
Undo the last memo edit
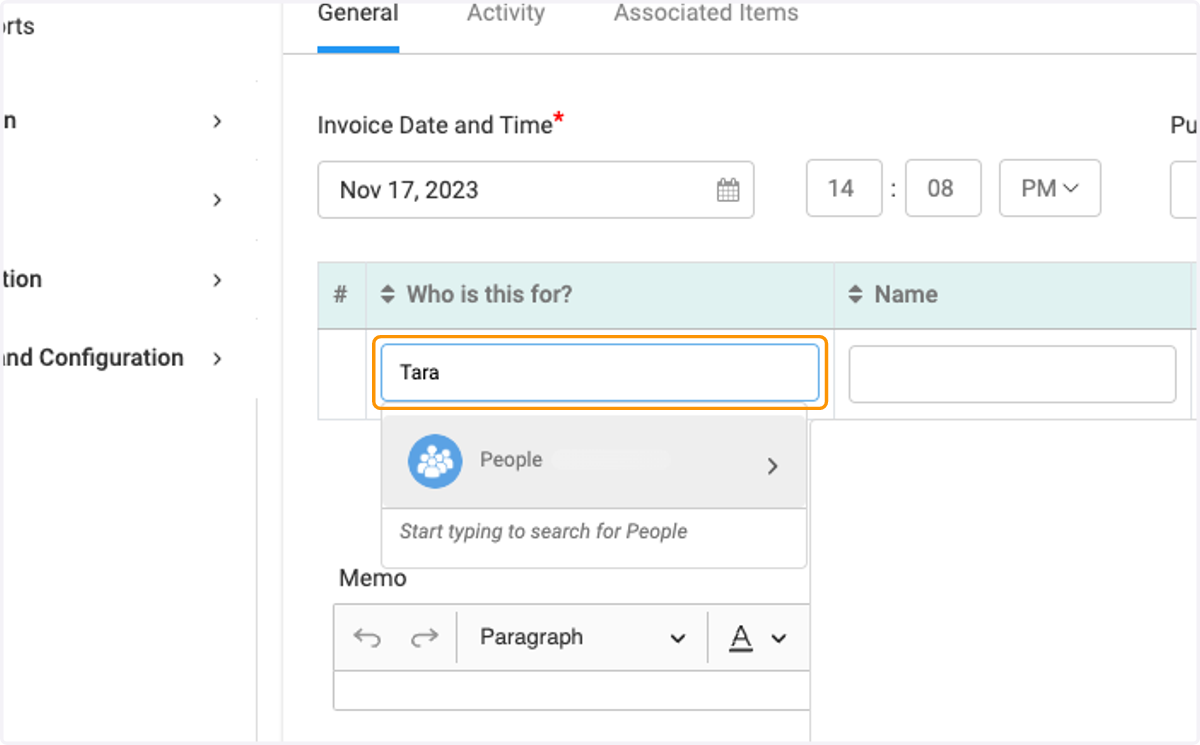(x=367, y=638)
